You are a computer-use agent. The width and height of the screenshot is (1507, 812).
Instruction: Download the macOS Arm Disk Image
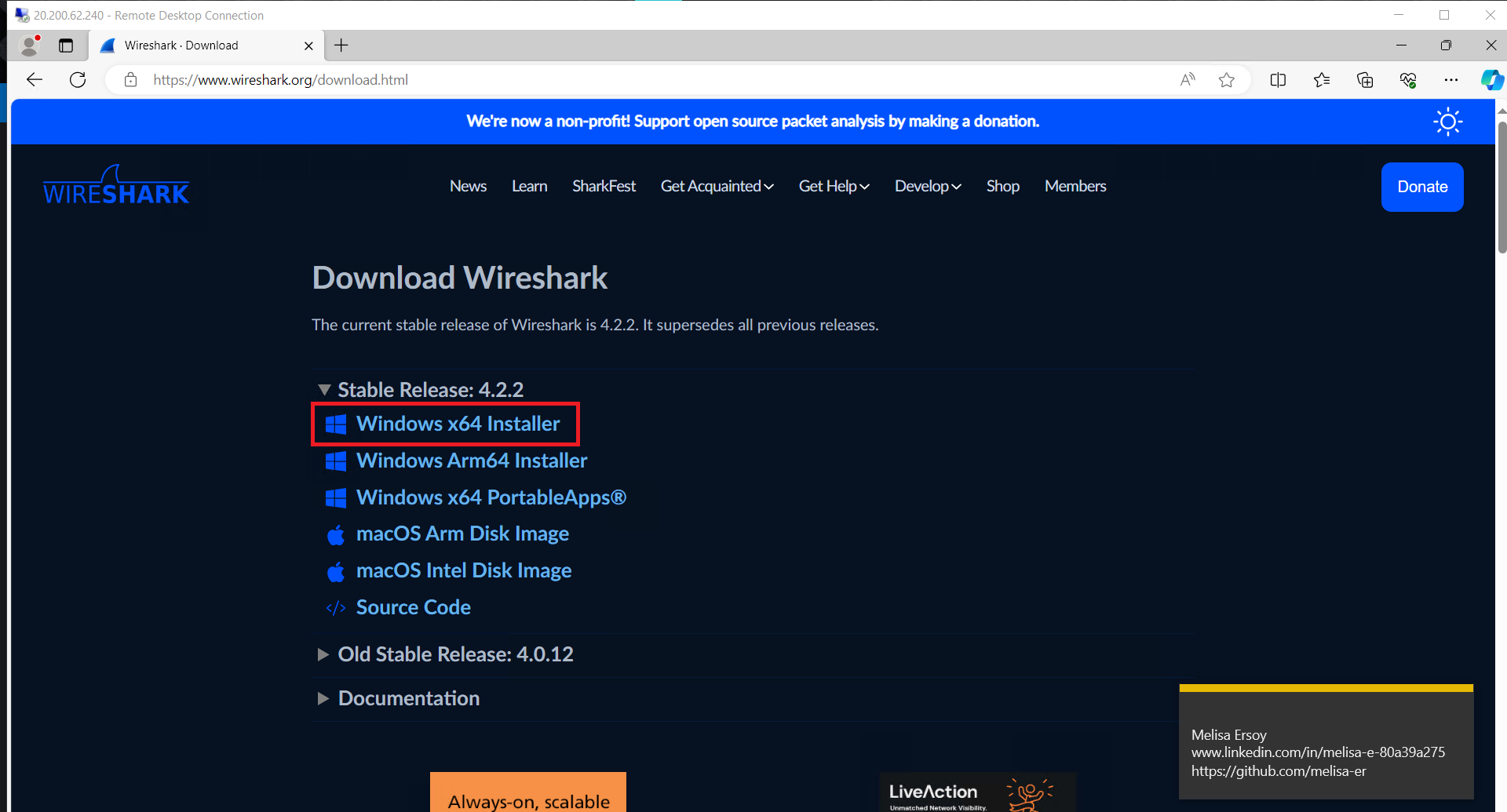point(462,533)
